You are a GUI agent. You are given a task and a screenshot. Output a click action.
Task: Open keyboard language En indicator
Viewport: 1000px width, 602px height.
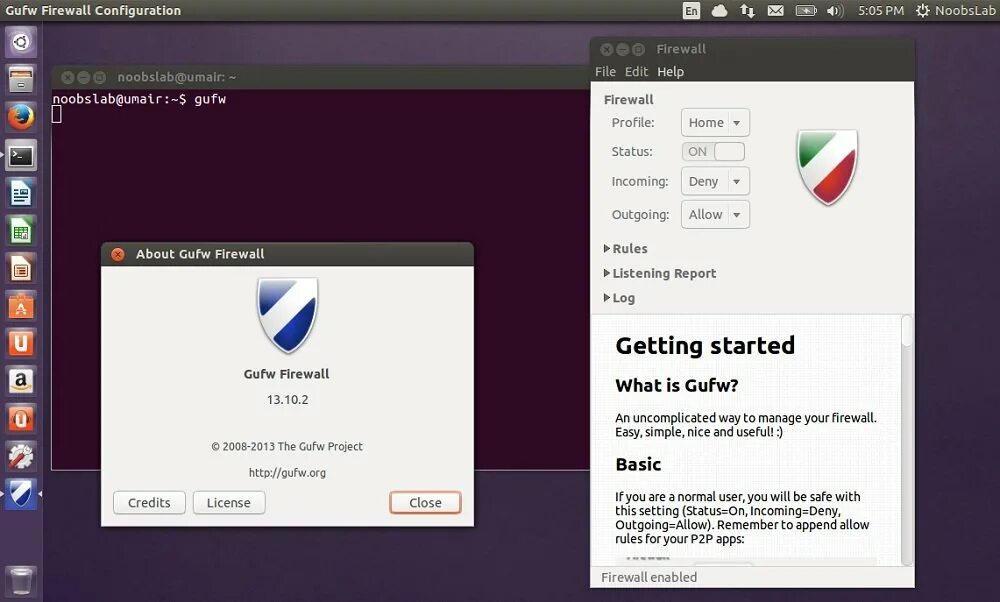691,11
